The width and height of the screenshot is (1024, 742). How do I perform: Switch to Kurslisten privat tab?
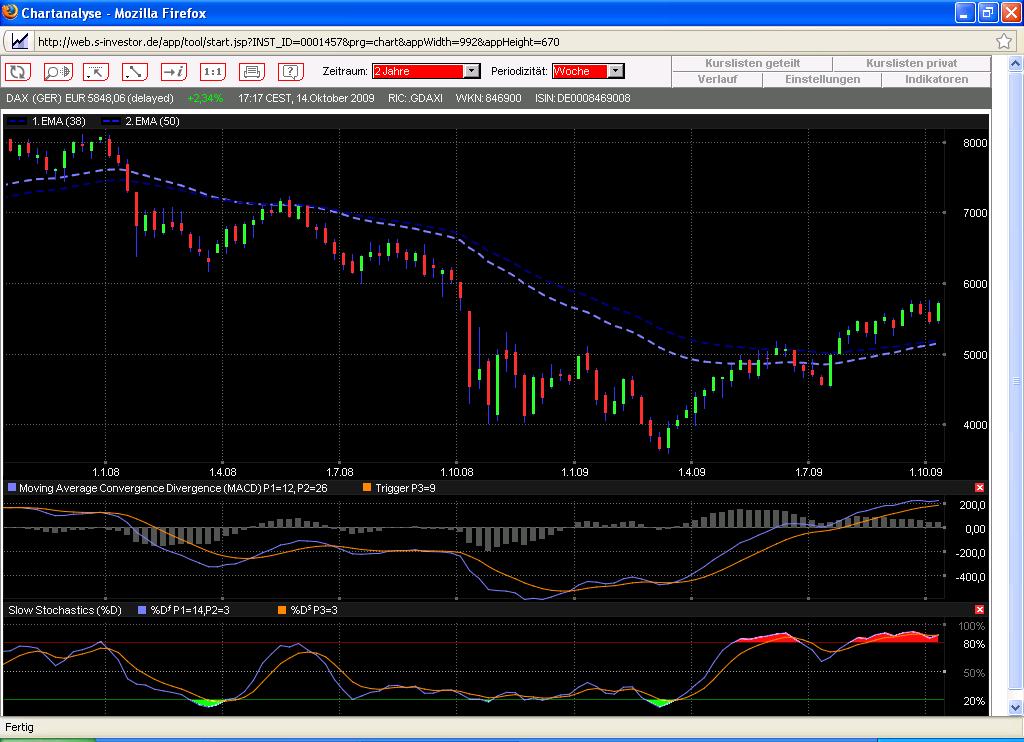(x=912, y=63)
